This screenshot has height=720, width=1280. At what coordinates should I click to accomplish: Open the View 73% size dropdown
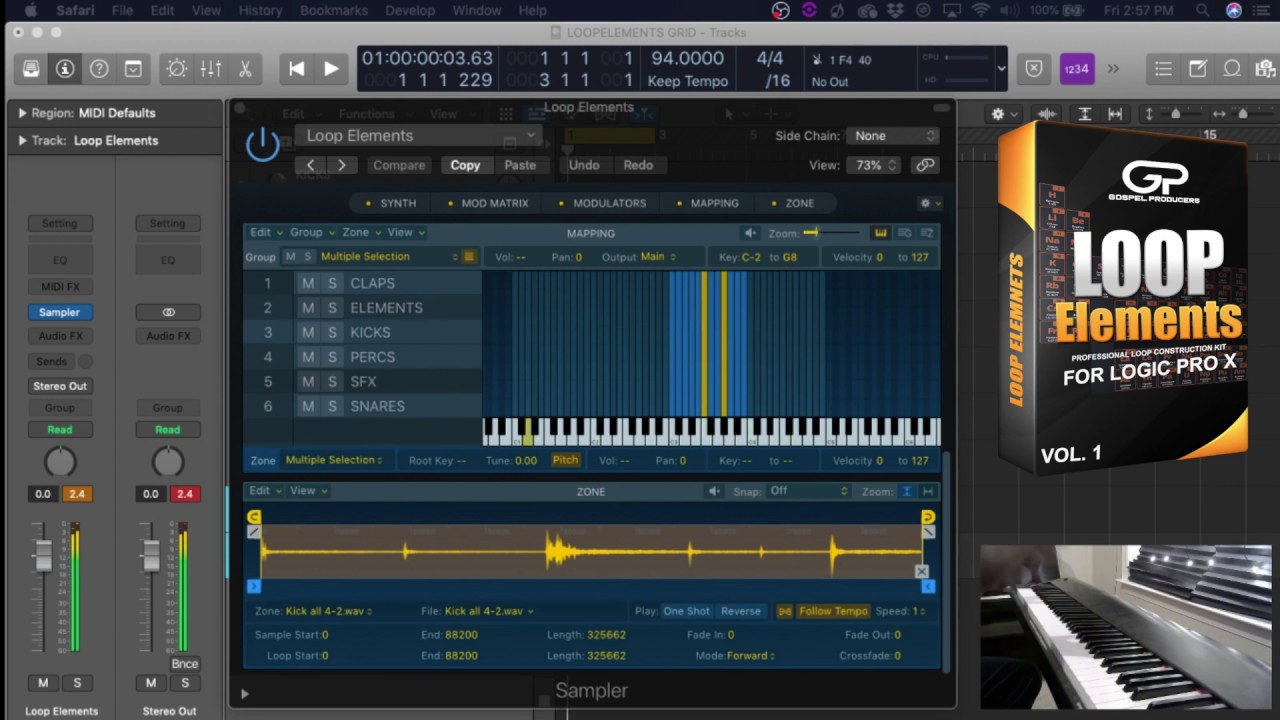click(x=875, y=165)
